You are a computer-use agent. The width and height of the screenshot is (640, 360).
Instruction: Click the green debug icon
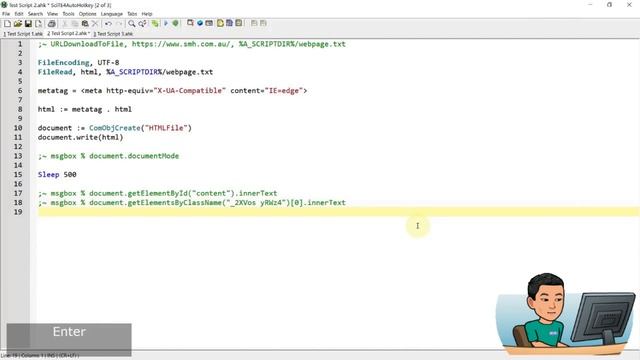(x=176, y=24)
